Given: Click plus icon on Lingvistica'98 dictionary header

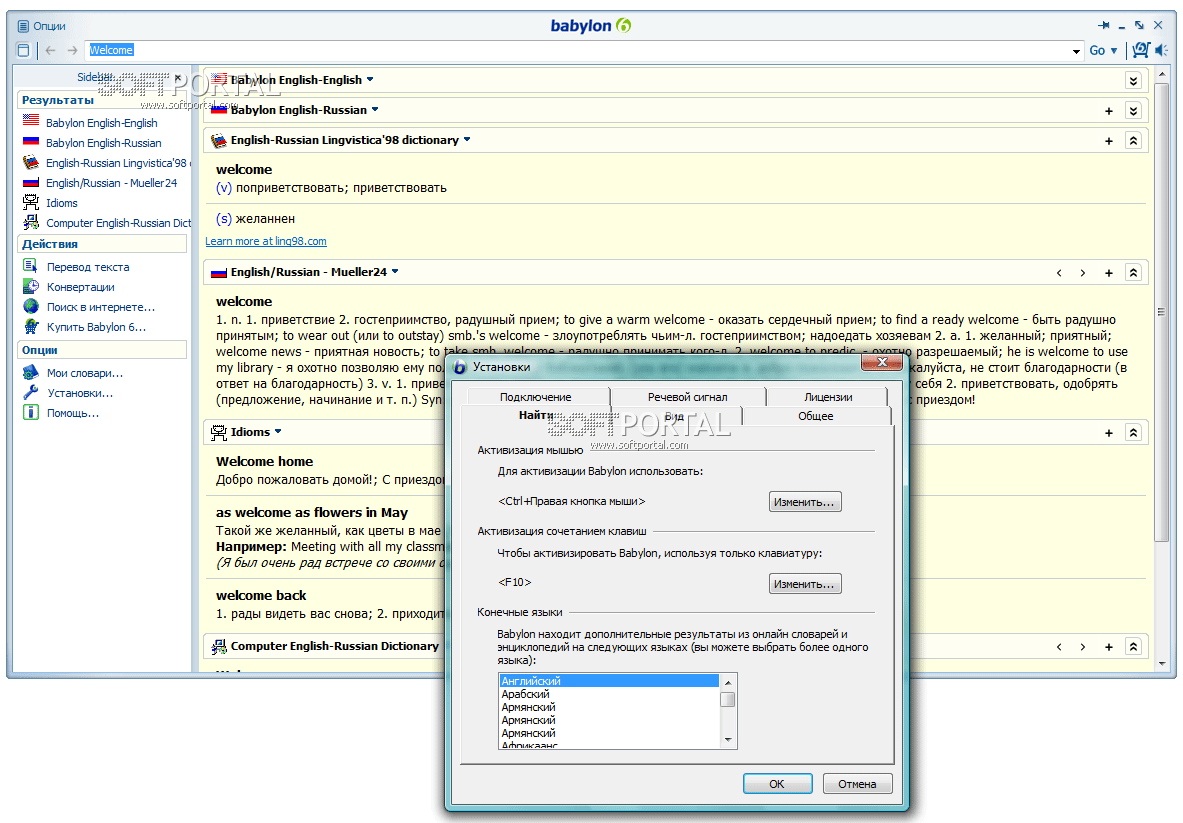Looking at the screenshot, I should click(x=1108, y=141).
